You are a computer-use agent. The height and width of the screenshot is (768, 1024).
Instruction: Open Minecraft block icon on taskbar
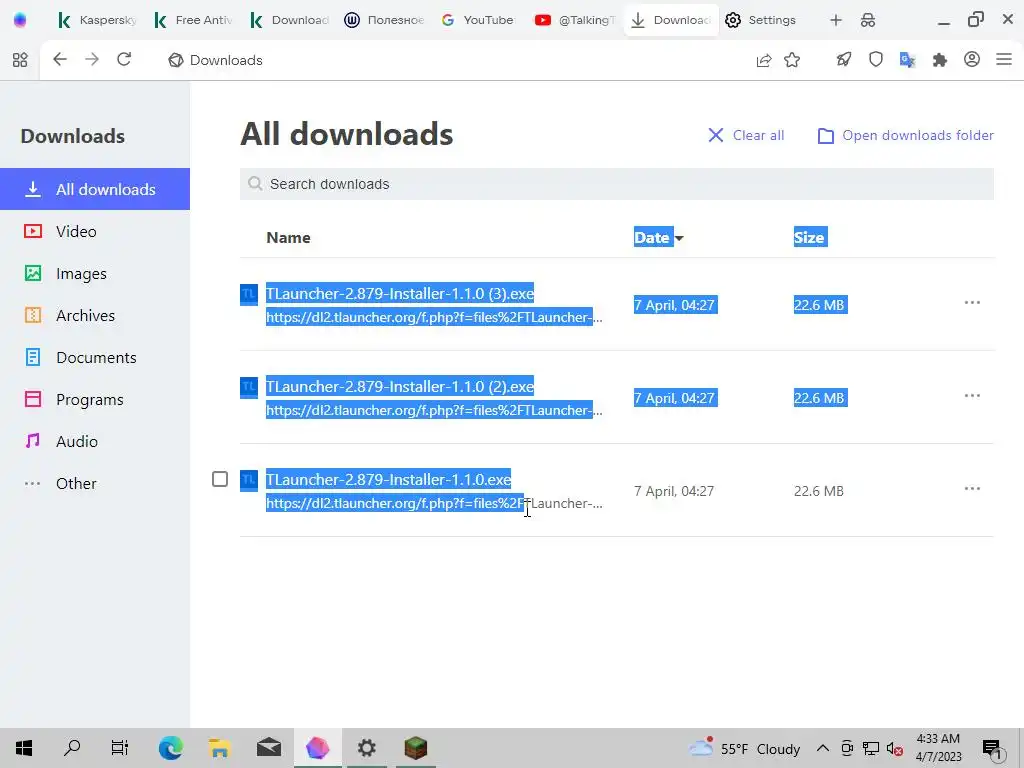point(415,748)
